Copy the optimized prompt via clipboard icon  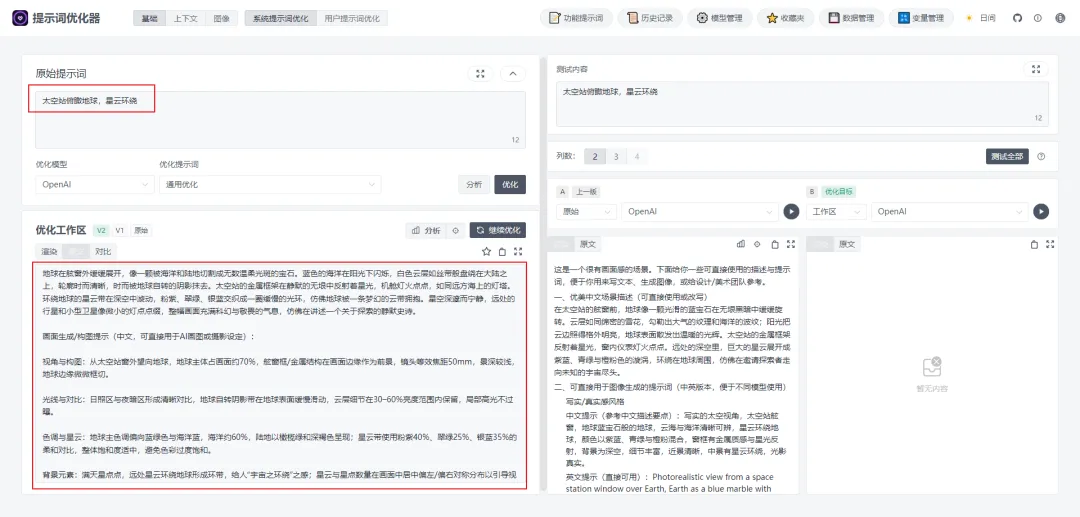click(x=503, y=251)
